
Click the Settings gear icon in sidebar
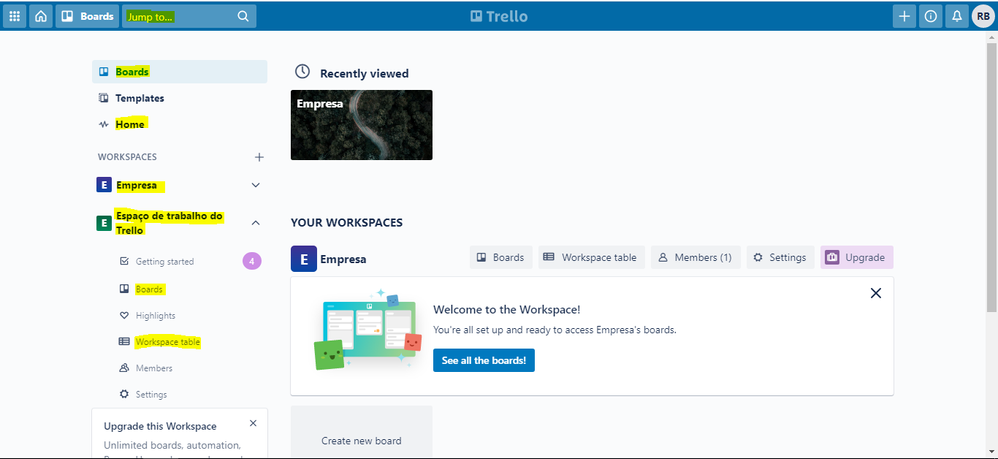click(x=124, y=394)
